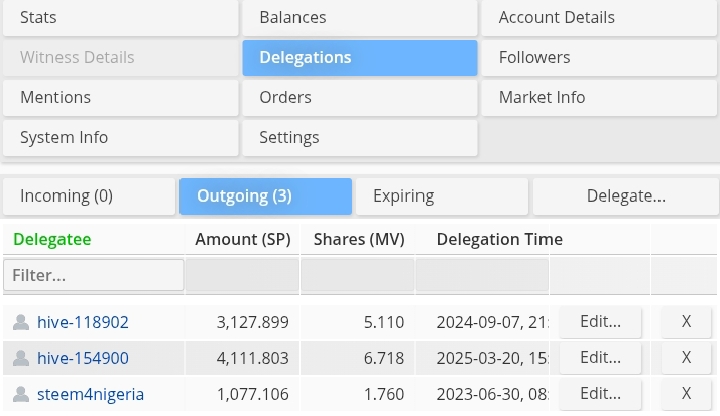Open Account Details section
Viewport: 720px width, 416px height.
tap(599, 18)
